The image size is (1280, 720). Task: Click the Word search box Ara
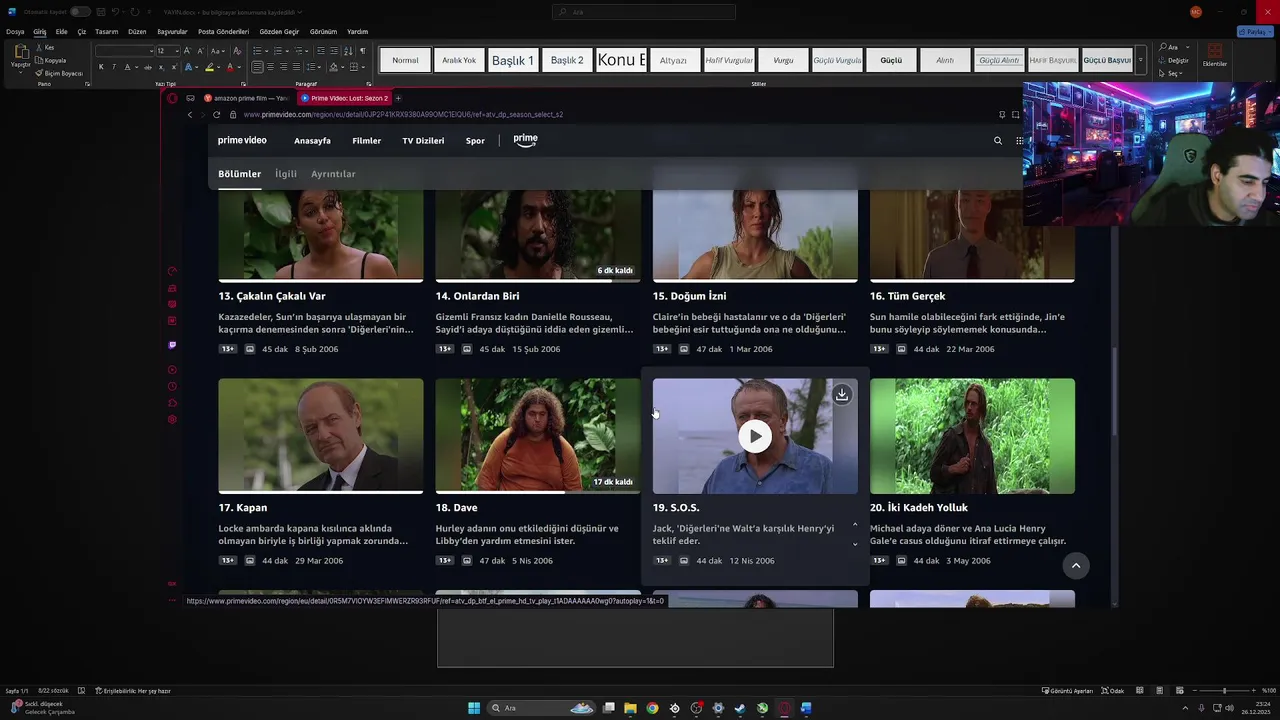(x=643, y=12)
